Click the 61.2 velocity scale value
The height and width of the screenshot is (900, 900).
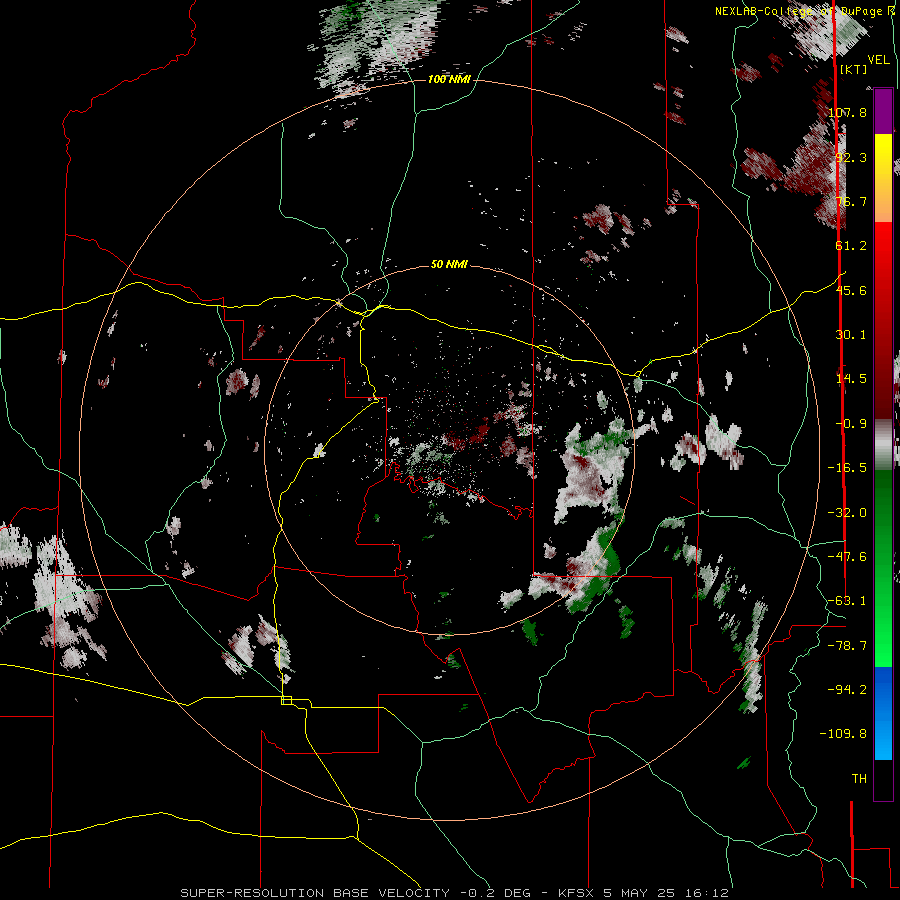coord(851,246)
